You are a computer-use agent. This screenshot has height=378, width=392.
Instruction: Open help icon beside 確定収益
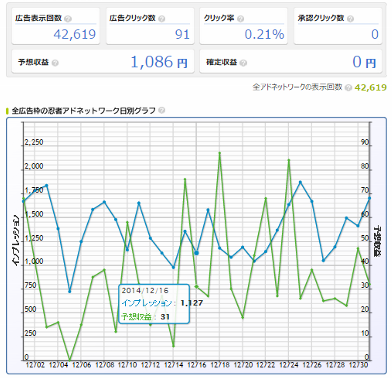click(x=243, y=63)
